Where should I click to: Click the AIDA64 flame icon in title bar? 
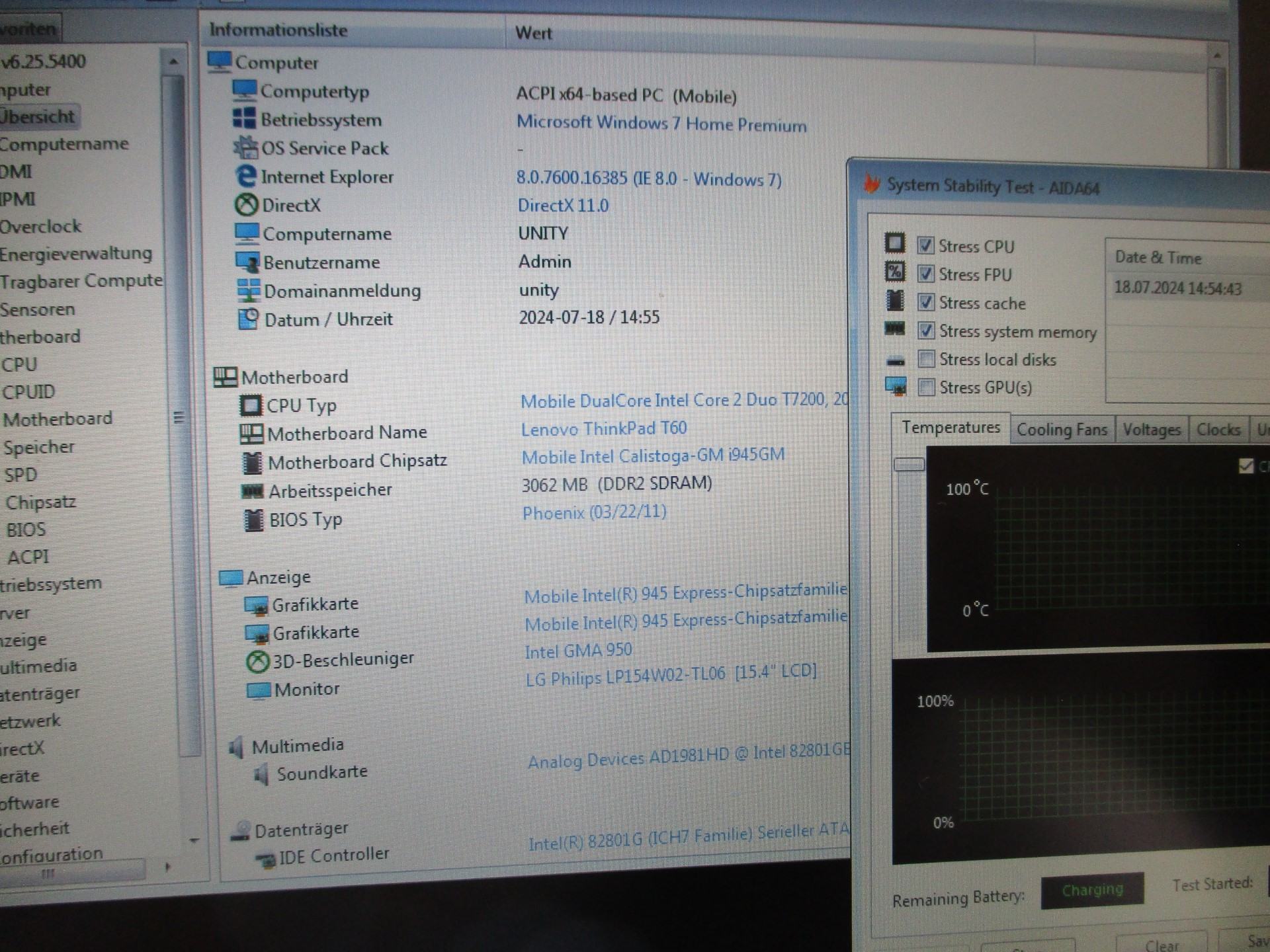point(872,184)
